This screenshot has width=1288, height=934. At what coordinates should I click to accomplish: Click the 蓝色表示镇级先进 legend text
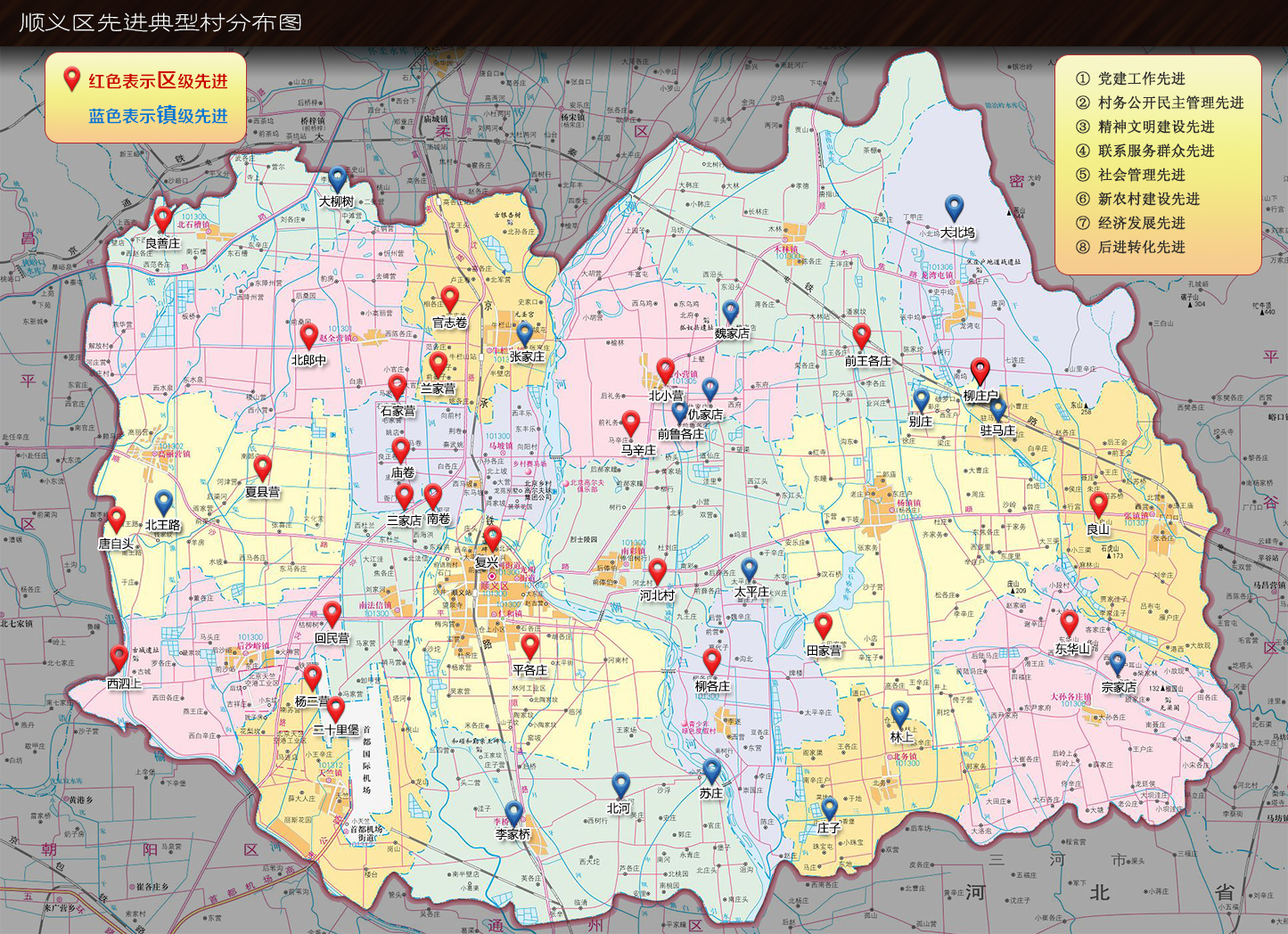click(x=158, y=115)
